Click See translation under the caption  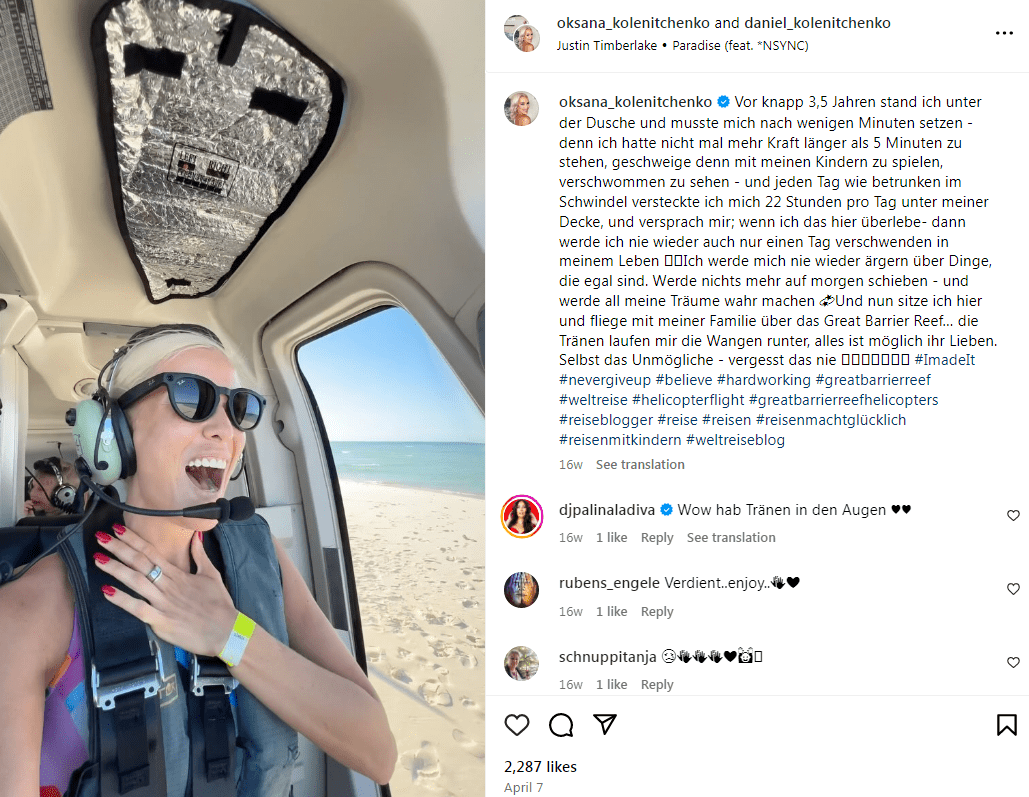pos(640,465)
